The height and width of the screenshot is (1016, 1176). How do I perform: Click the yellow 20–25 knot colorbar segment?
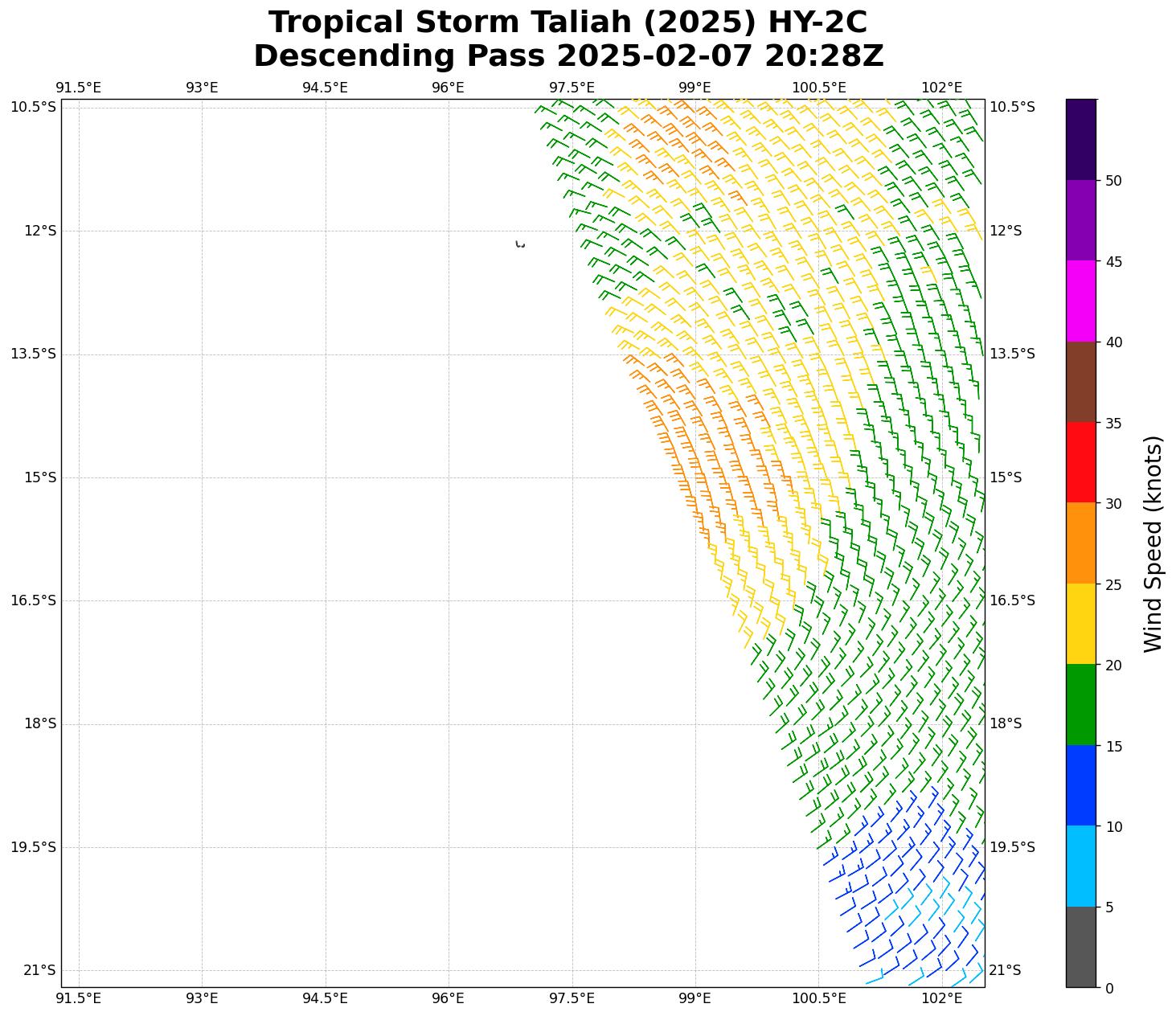(x=1080, y=624)
